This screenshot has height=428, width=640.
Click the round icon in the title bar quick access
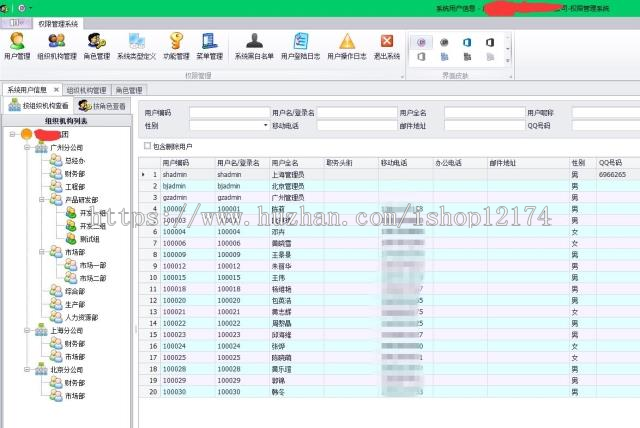click(x=22, y=8)
